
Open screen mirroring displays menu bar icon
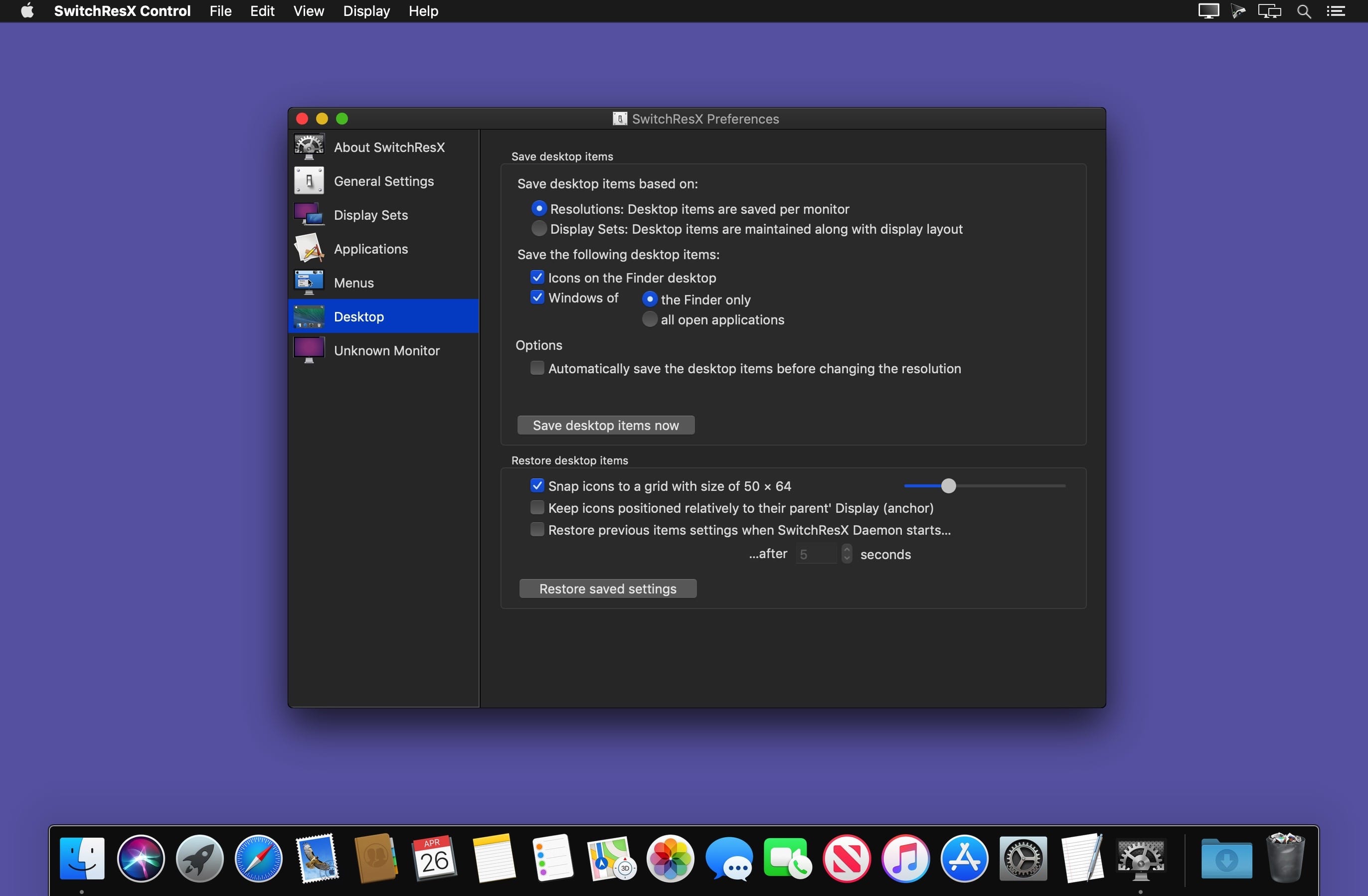tap(1270, 11)
